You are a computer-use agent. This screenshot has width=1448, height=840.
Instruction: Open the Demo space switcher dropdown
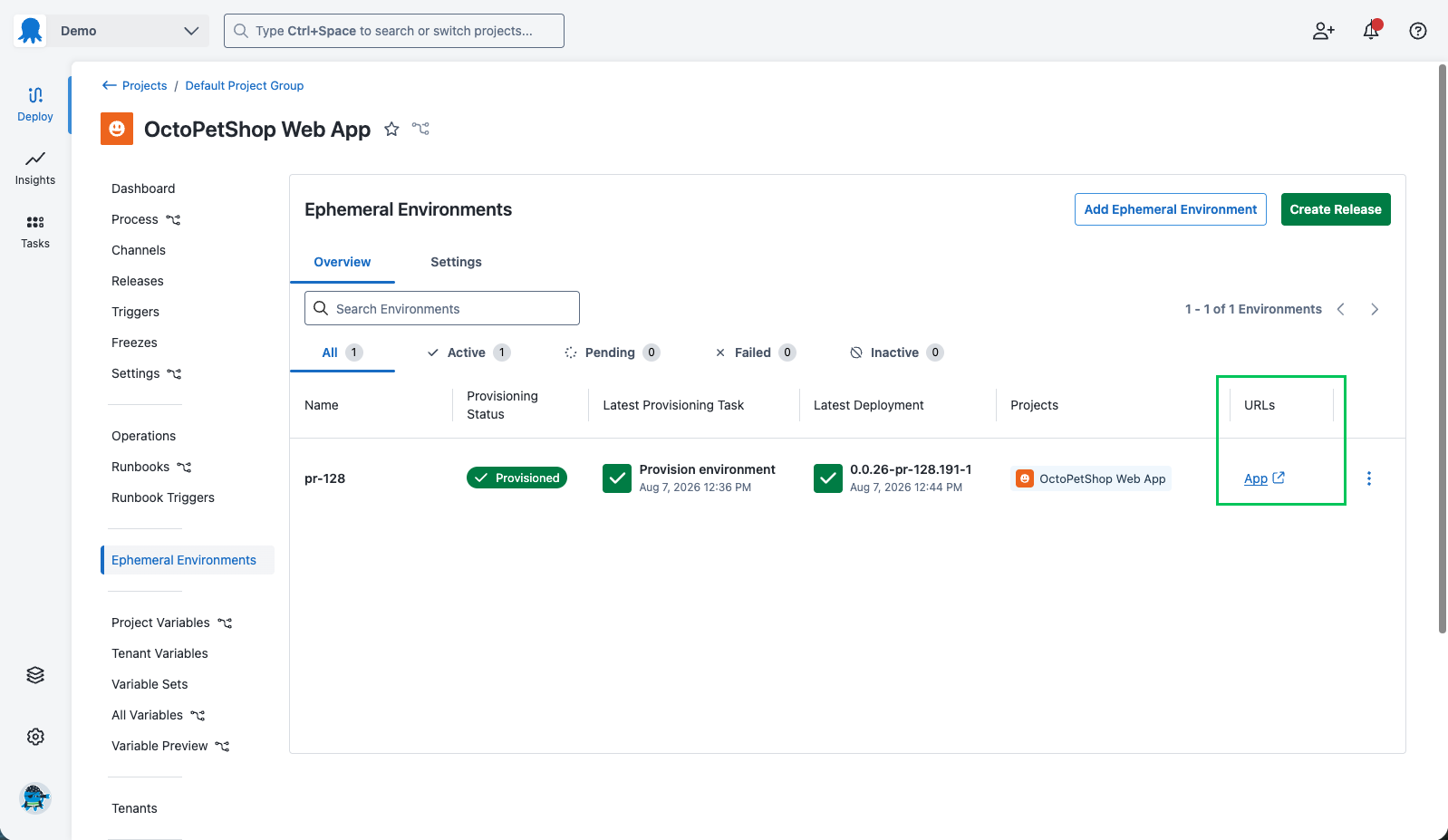[x=130, y=31]
